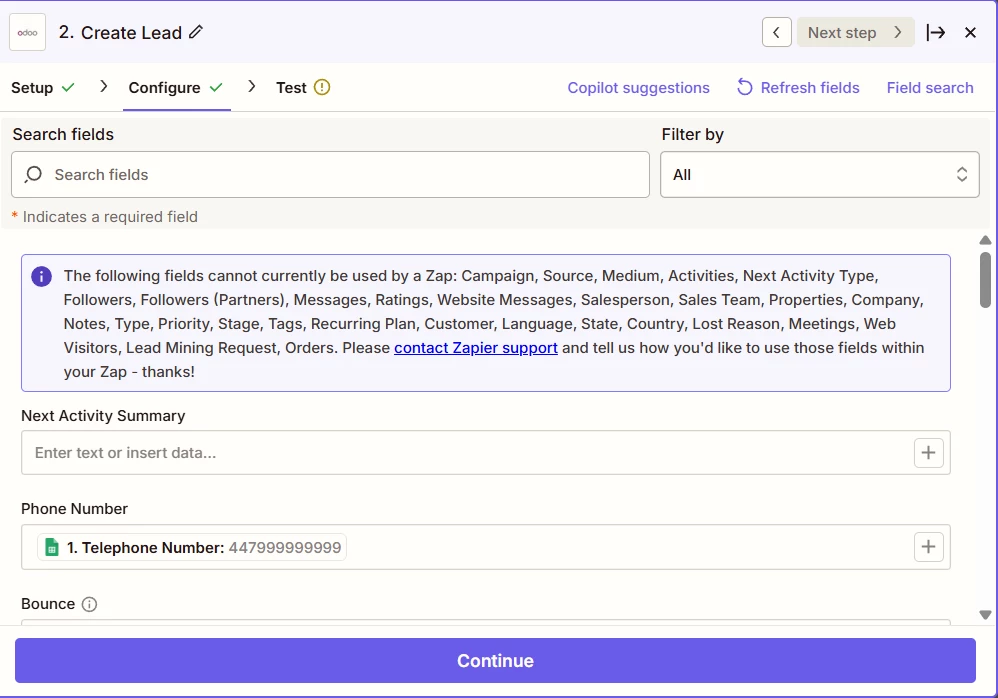Screen dimensions: 998x698
Task: Click the Configure green checkmark
Action: [x=216, y=87]
